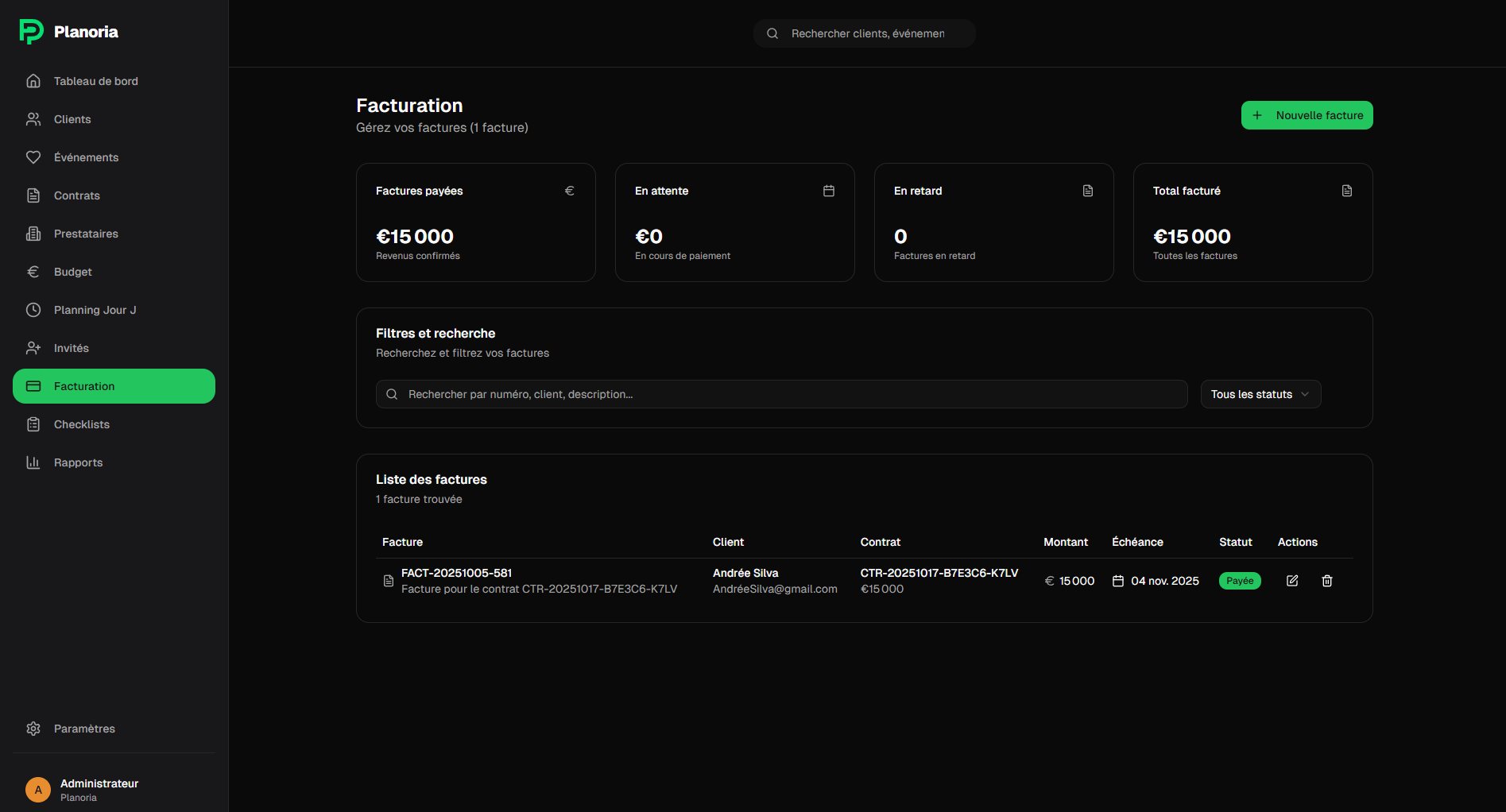Click calendar icon beside 04 nov. 2025
Screen dimensions: 1506x812
tap(1118, 581)
